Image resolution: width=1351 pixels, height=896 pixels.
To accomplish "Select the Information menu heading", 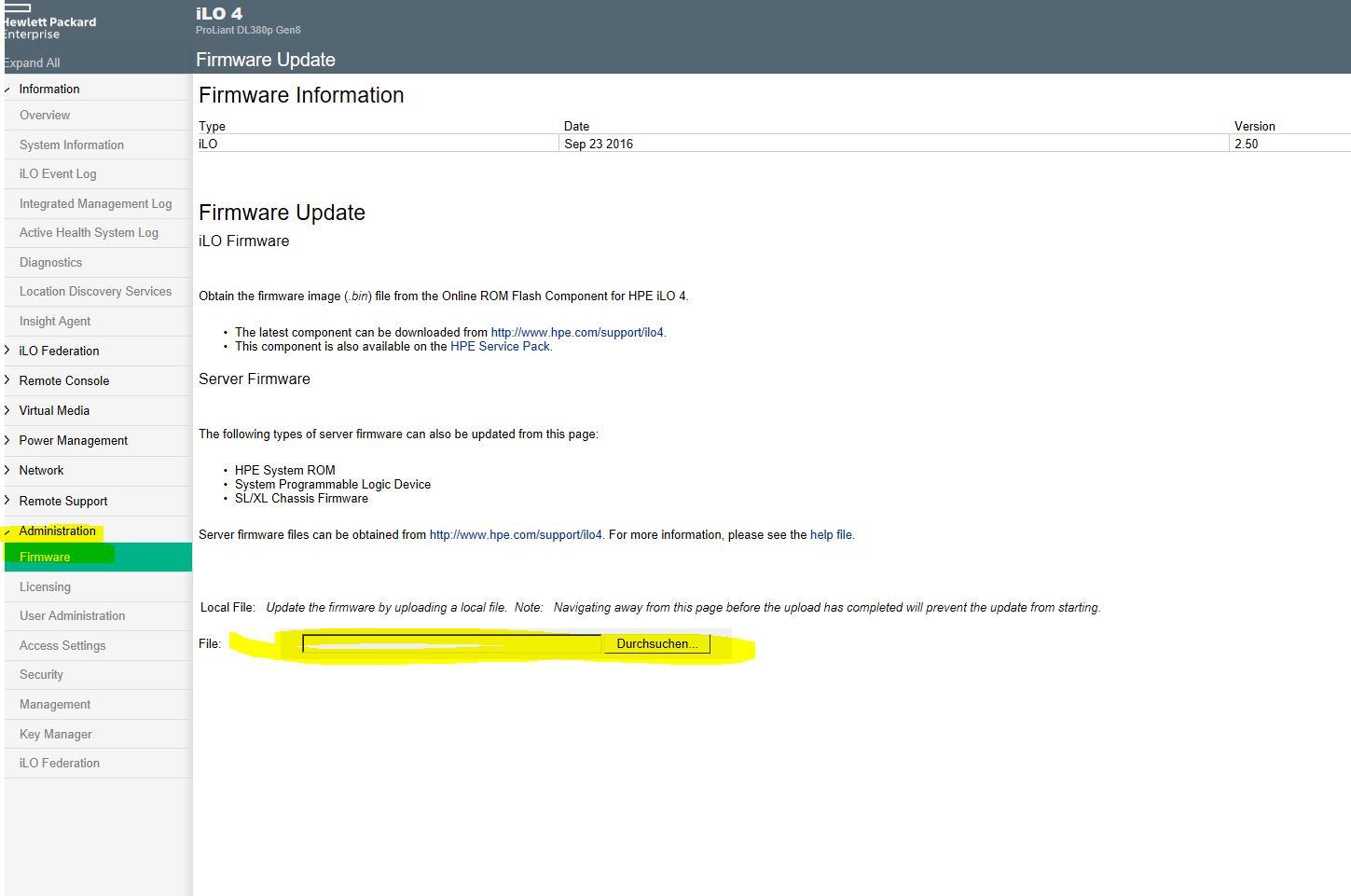I will (49, 89).
